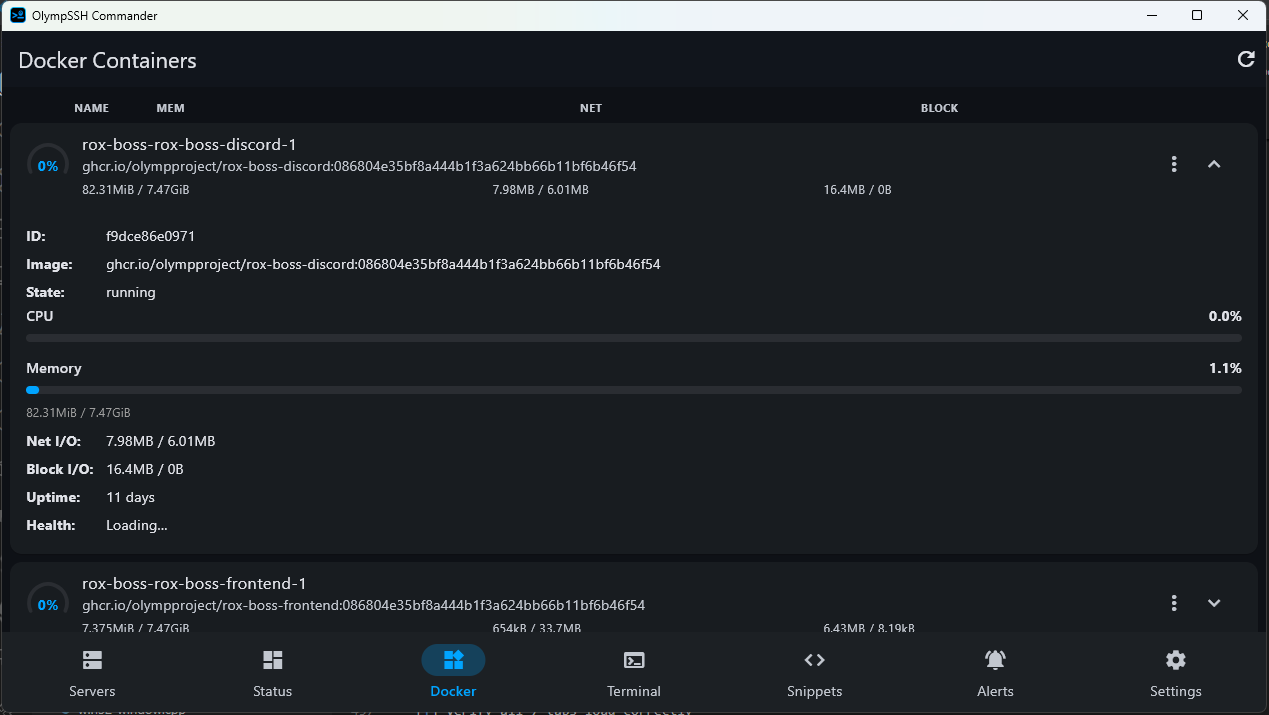1269x715 pixels.
Task: Open the Snippets tab
Action: click(814, 672)
